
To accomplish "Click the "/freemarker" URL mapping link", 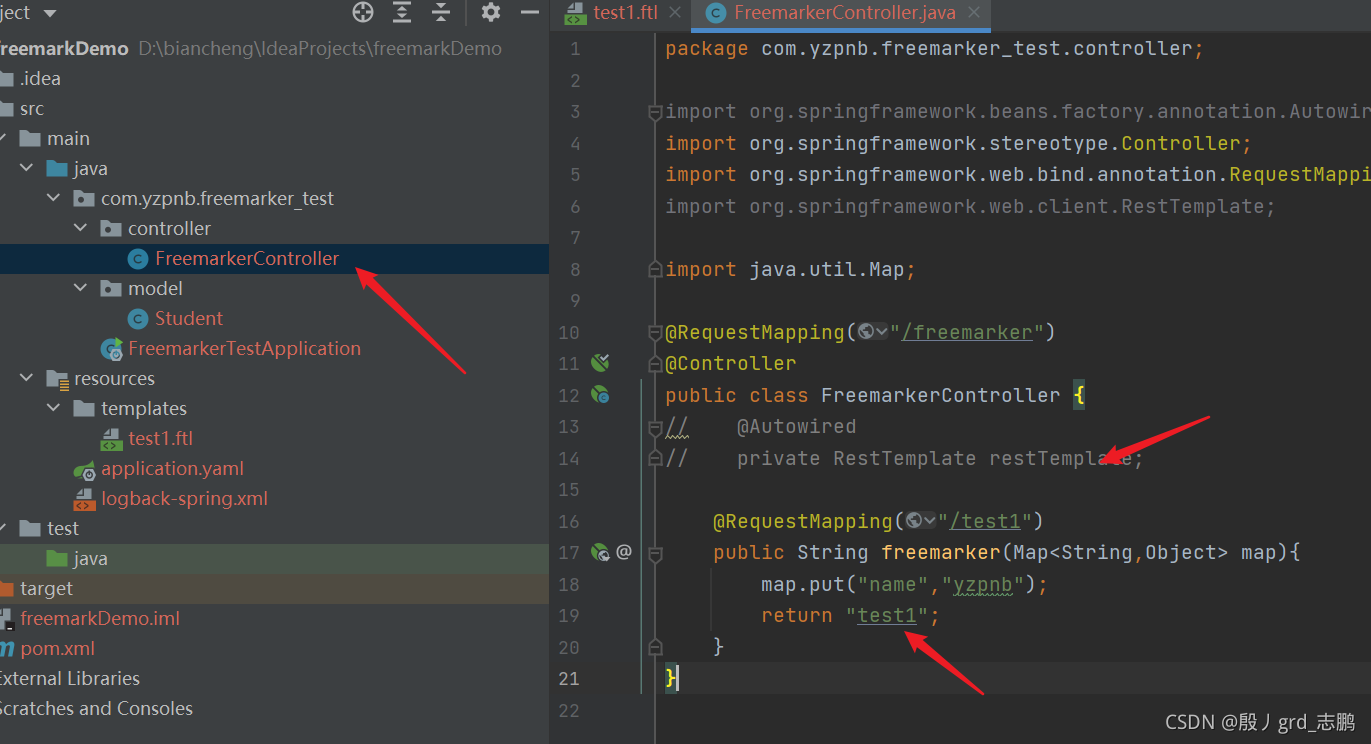I will click(966, 332).
